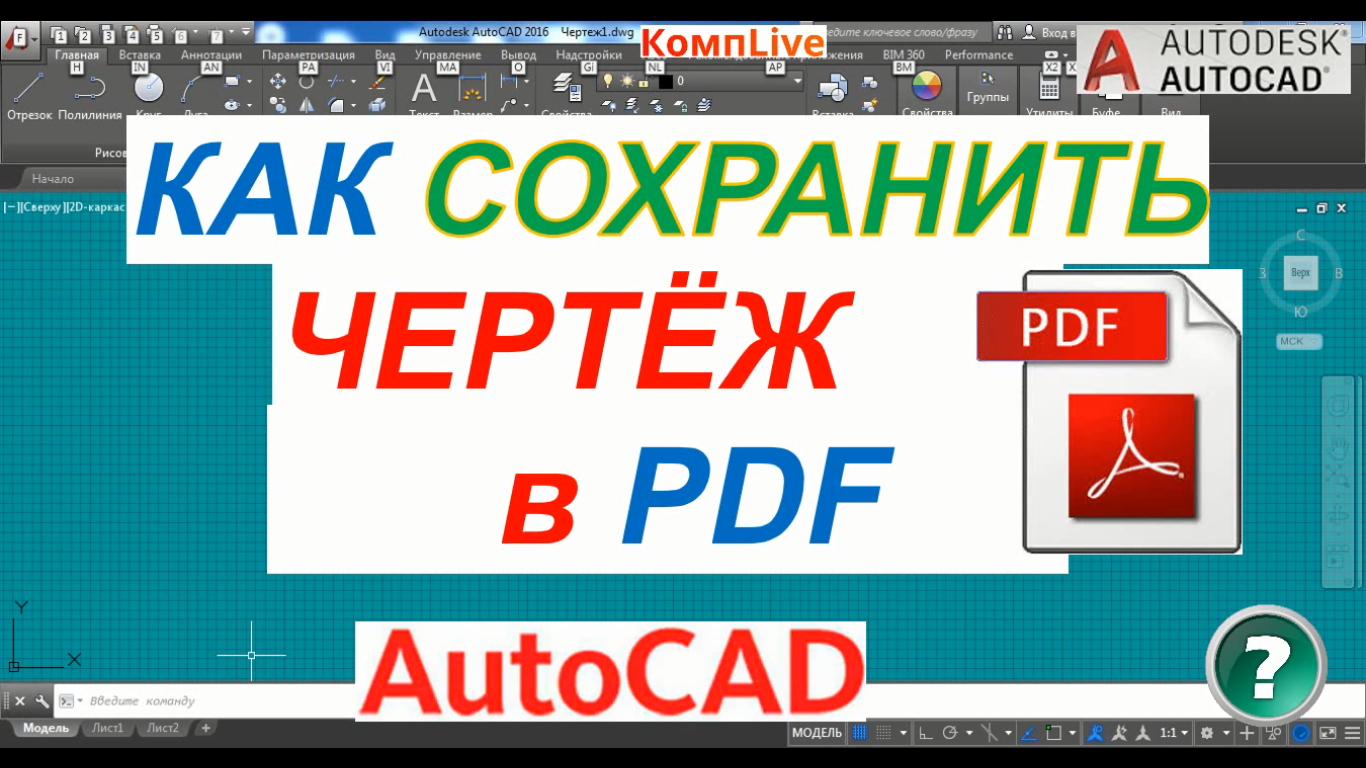Choose the Rotate tool in the ribbon

pyautogui.click(x=307, y=81)
